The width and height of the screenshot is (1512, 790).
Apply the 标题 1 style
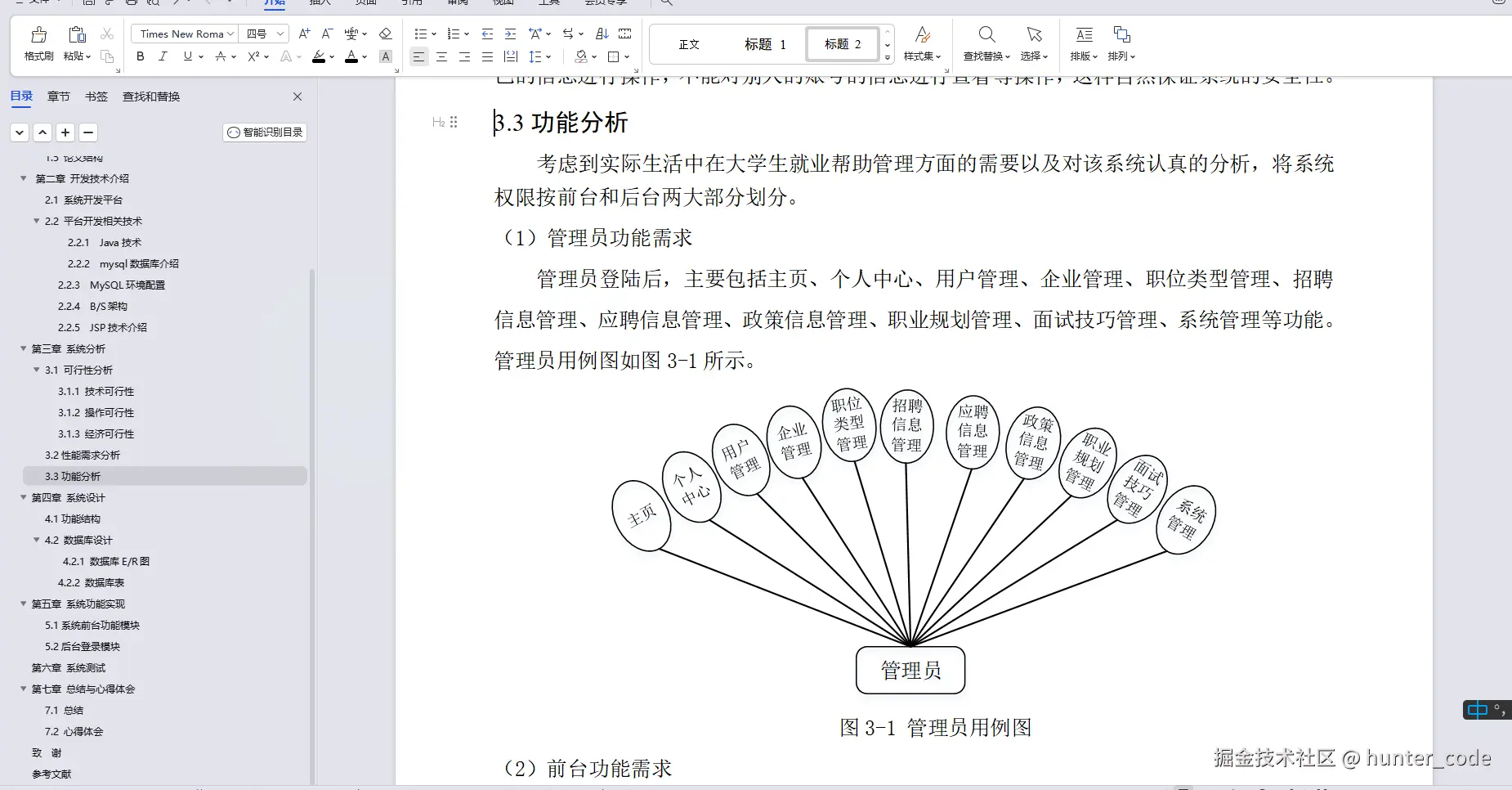pyautogui.click(x=765, y=44)
